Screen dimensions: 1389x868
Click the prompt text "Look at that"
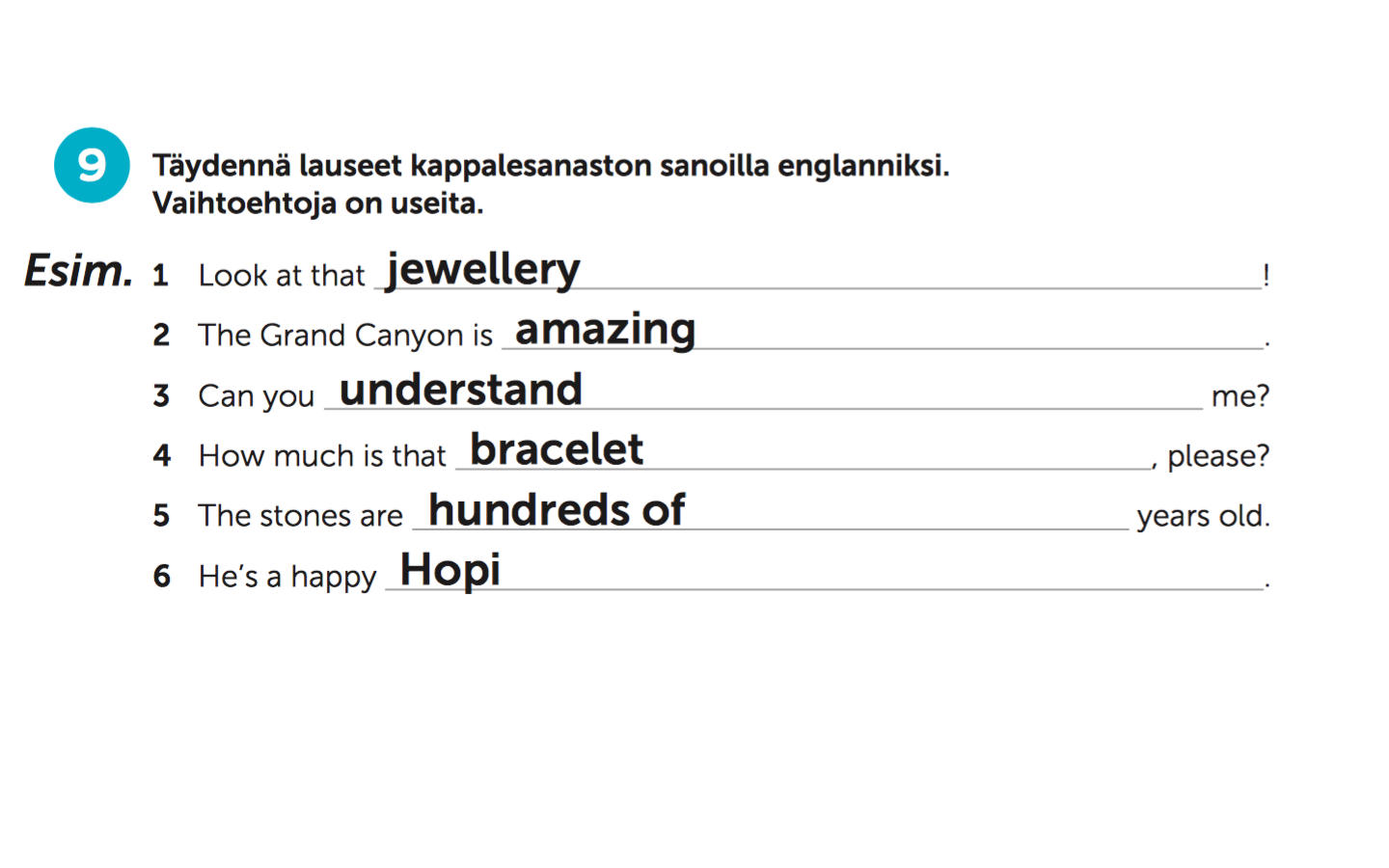[282, 276]
